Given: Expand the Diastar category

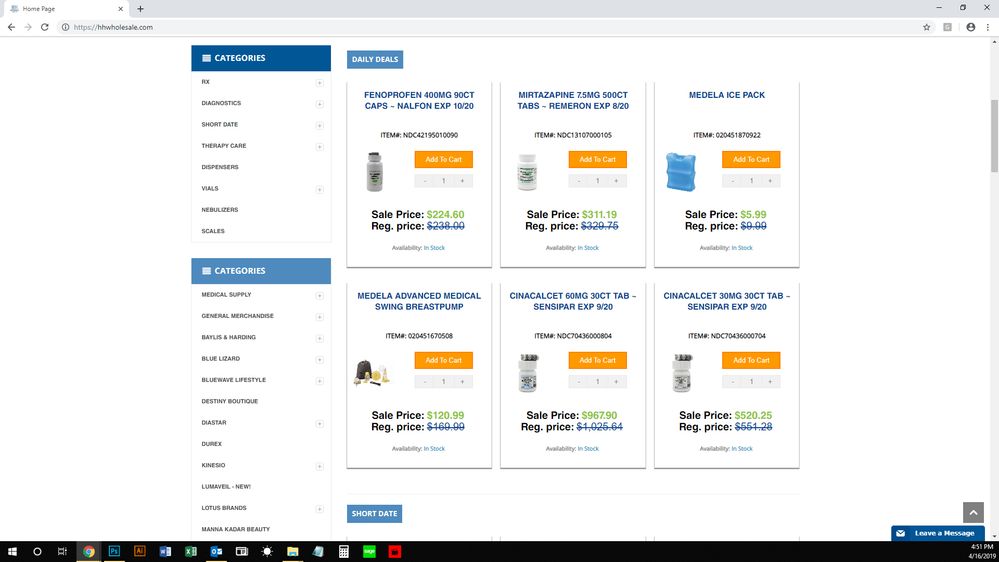Looking at the screenshot, I should (319, 424).
